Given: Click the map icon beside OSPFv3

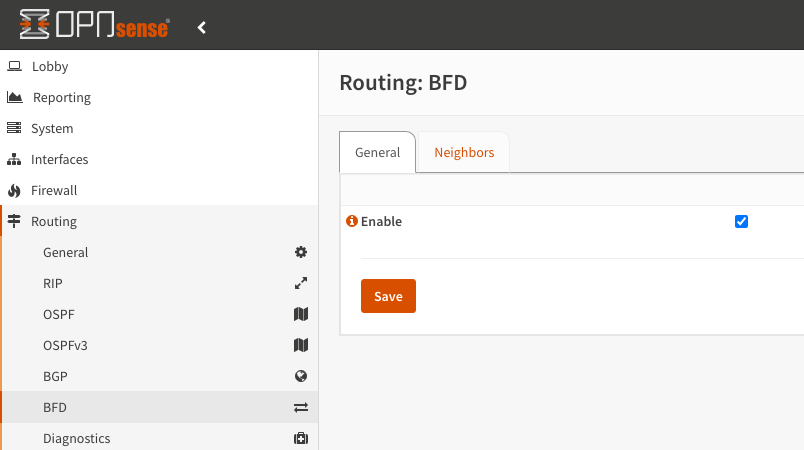Looking at the screenshot, I should [300, 346].
